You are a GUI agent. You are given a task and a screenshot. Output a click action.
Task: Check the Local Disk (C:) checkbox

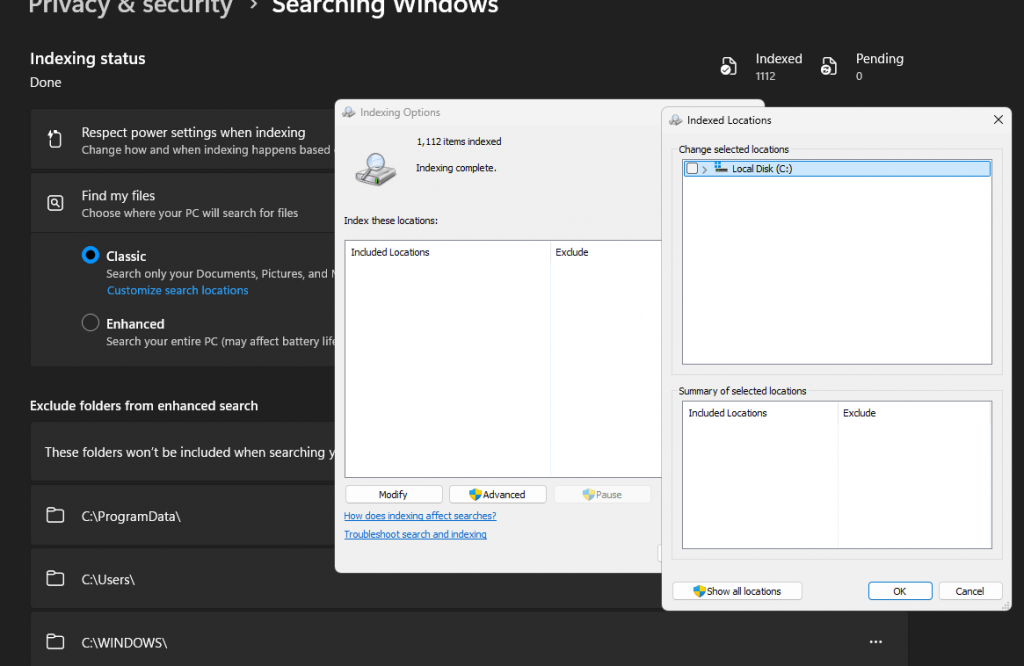click(692, 168)
